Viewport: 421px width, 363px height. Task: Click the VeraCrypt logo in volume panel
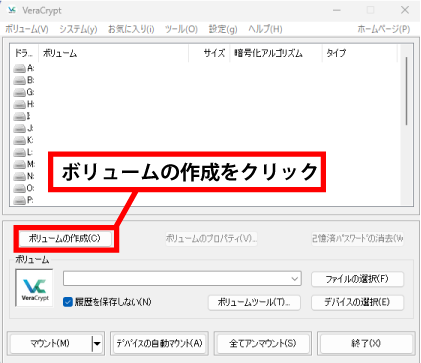pos(34,288)
